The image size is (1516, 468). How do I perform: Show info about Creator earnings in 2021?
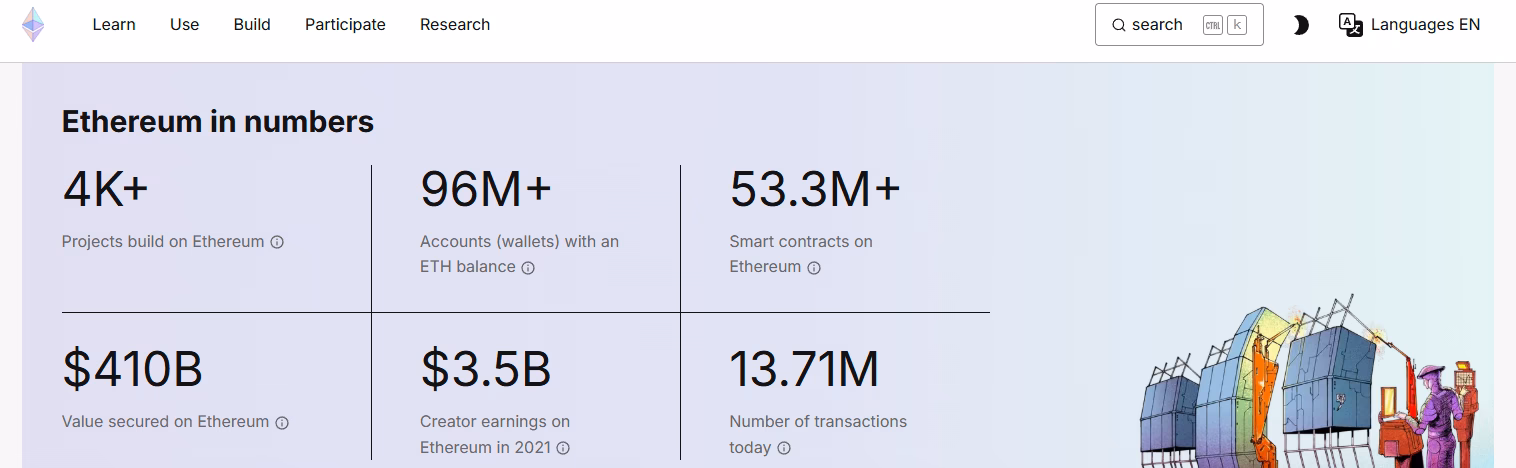click(x=563, y=449)
